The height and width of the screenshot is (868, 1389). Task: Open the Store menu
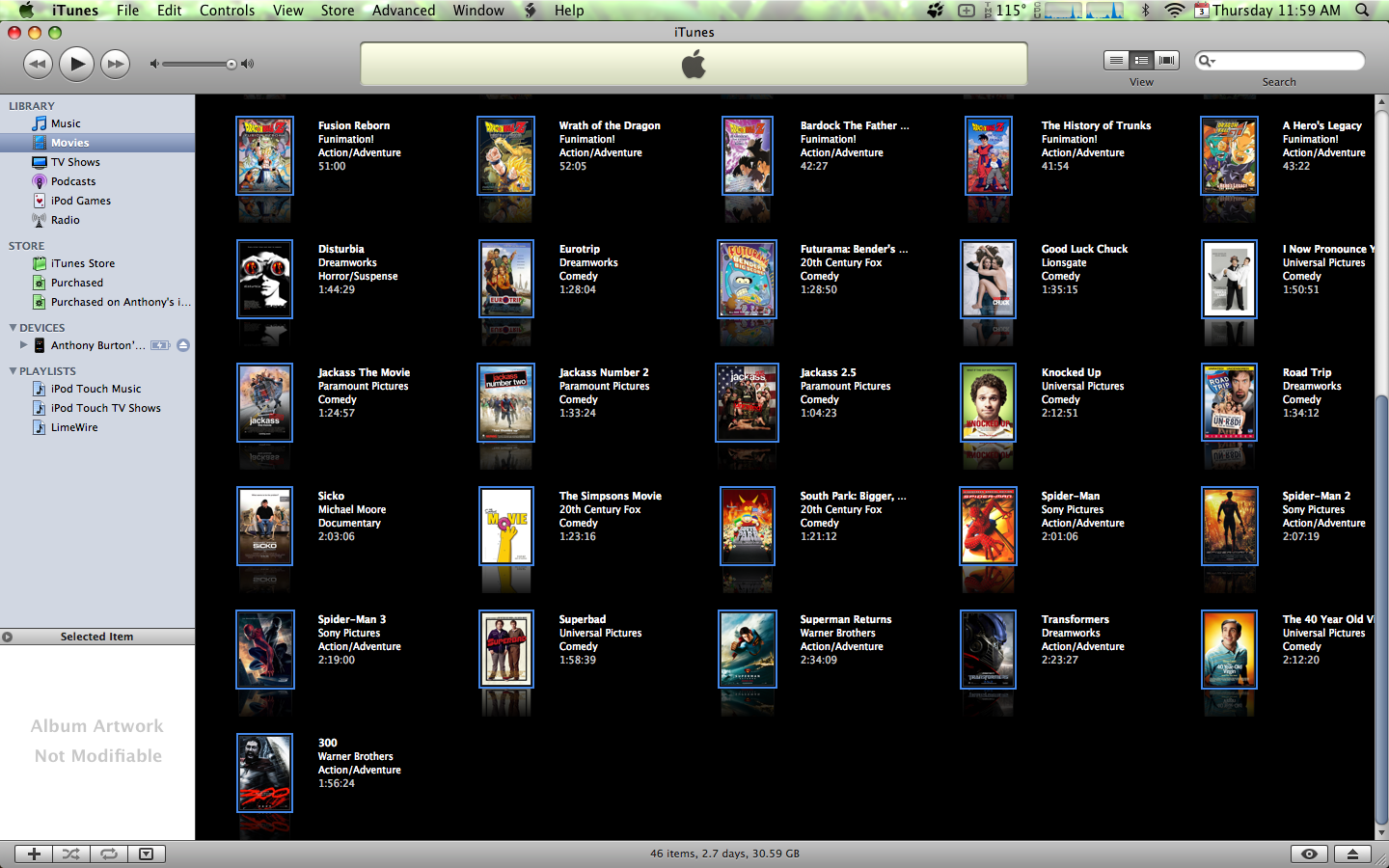coord(338,11)
